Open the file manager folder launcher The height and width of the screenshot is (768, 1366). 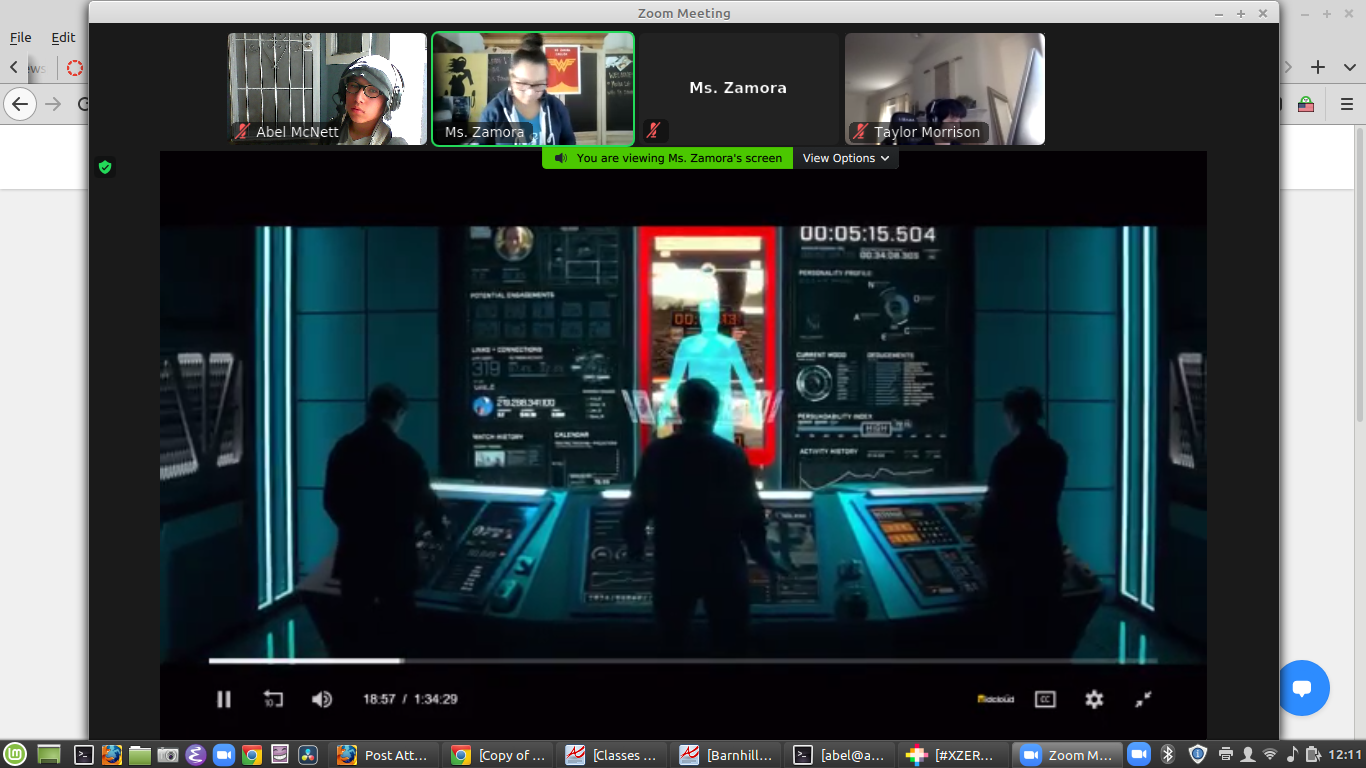click(x=140, y=755)
